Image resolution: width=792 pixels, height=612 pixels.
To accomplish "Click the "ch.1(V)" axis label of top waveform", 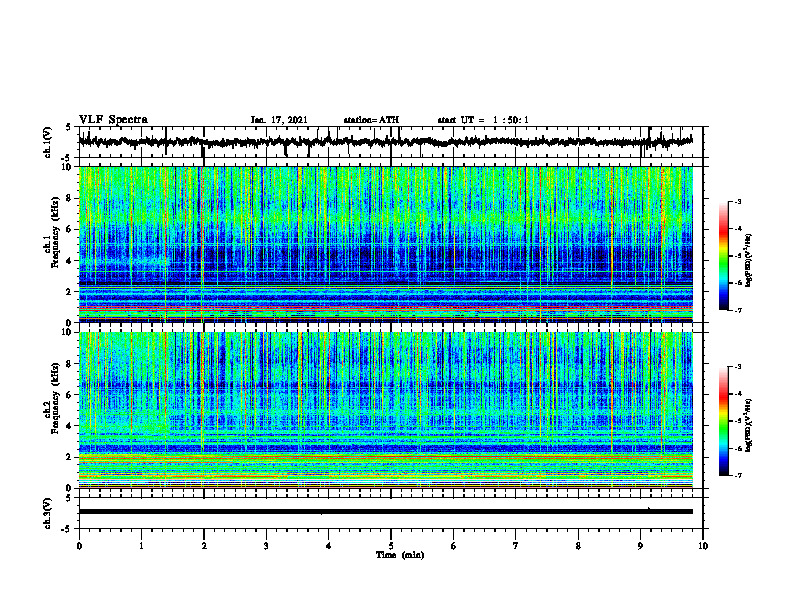I will point(48,142).
